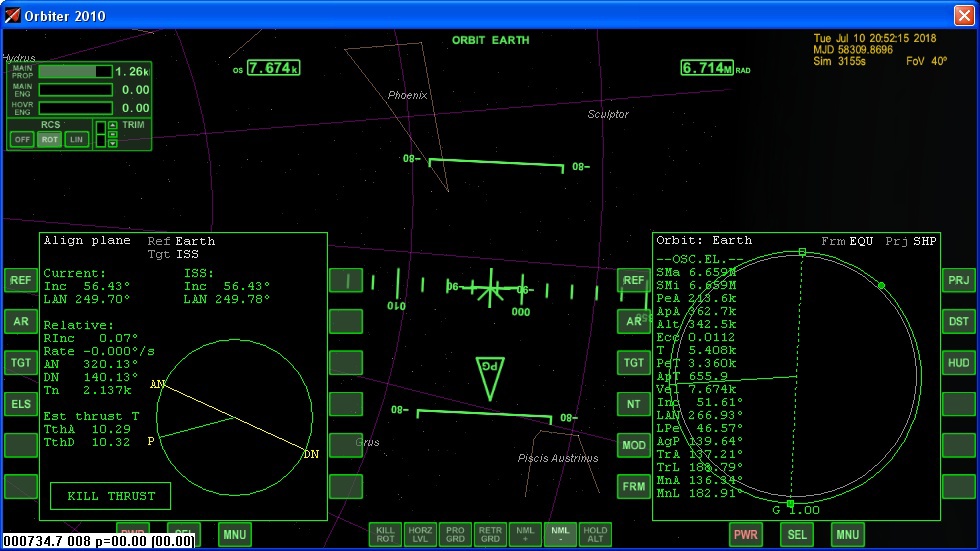Enable the HORZ LVL autopilot mode
Screen dimensions: 980x551
420,534
